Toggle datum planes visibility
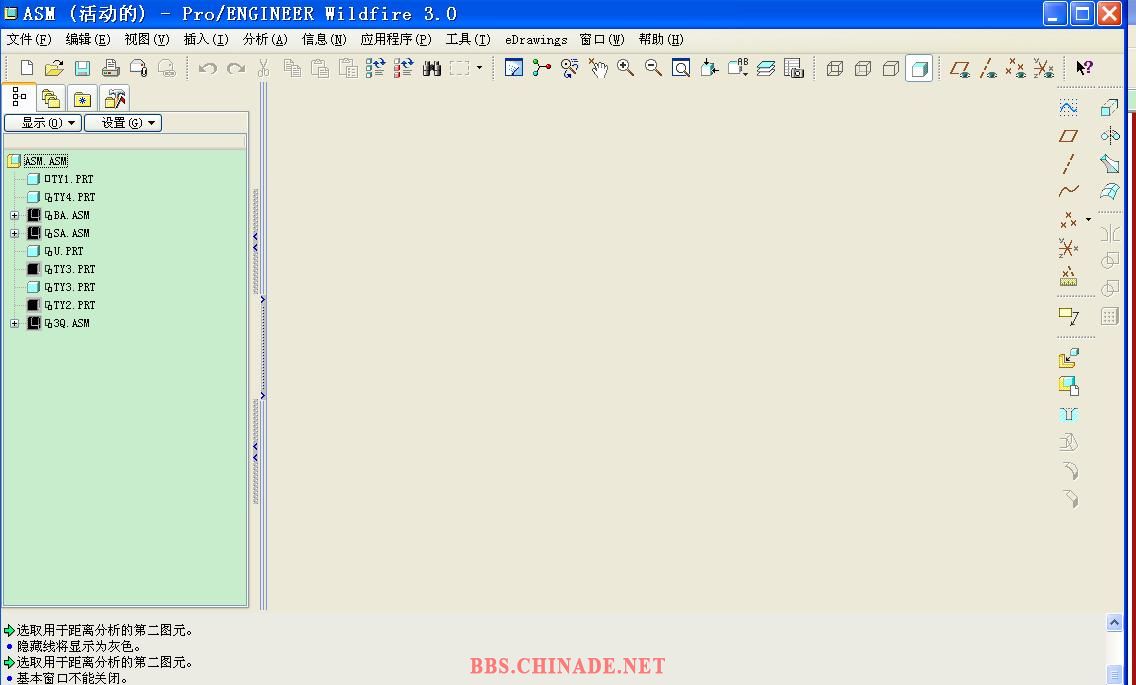The width and height of the screenshot is (1136, 685). [x=960, y=68]
